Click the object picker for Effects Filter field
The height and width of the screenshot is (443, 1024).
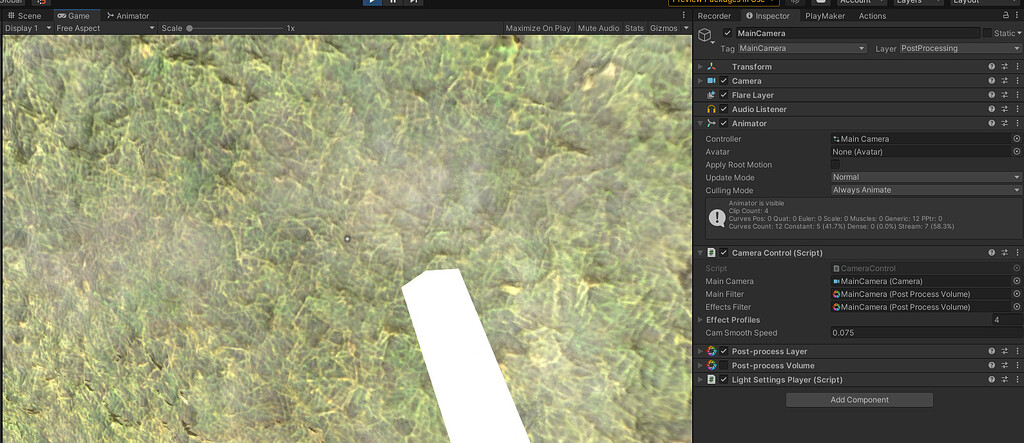(x=1016, y=307)
